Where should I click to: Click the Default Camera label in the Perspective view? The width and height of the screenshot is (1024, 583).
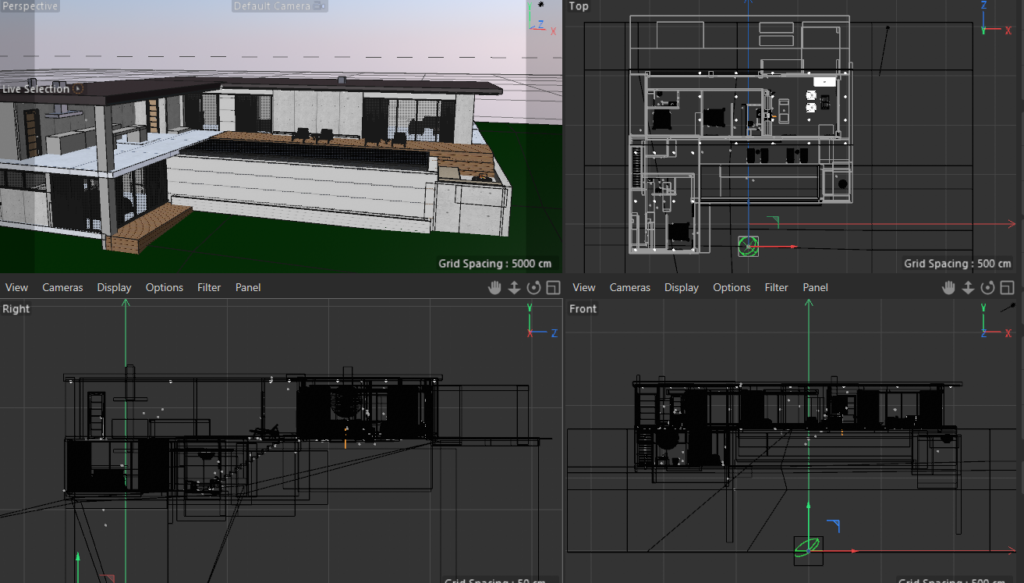click(x=272, y=6)
